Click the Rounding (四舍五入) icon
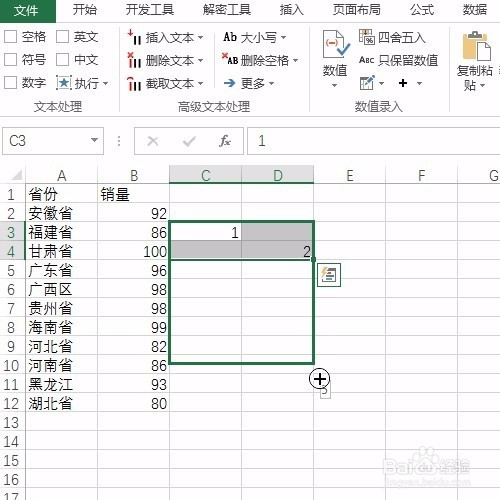 pos(367,37)
